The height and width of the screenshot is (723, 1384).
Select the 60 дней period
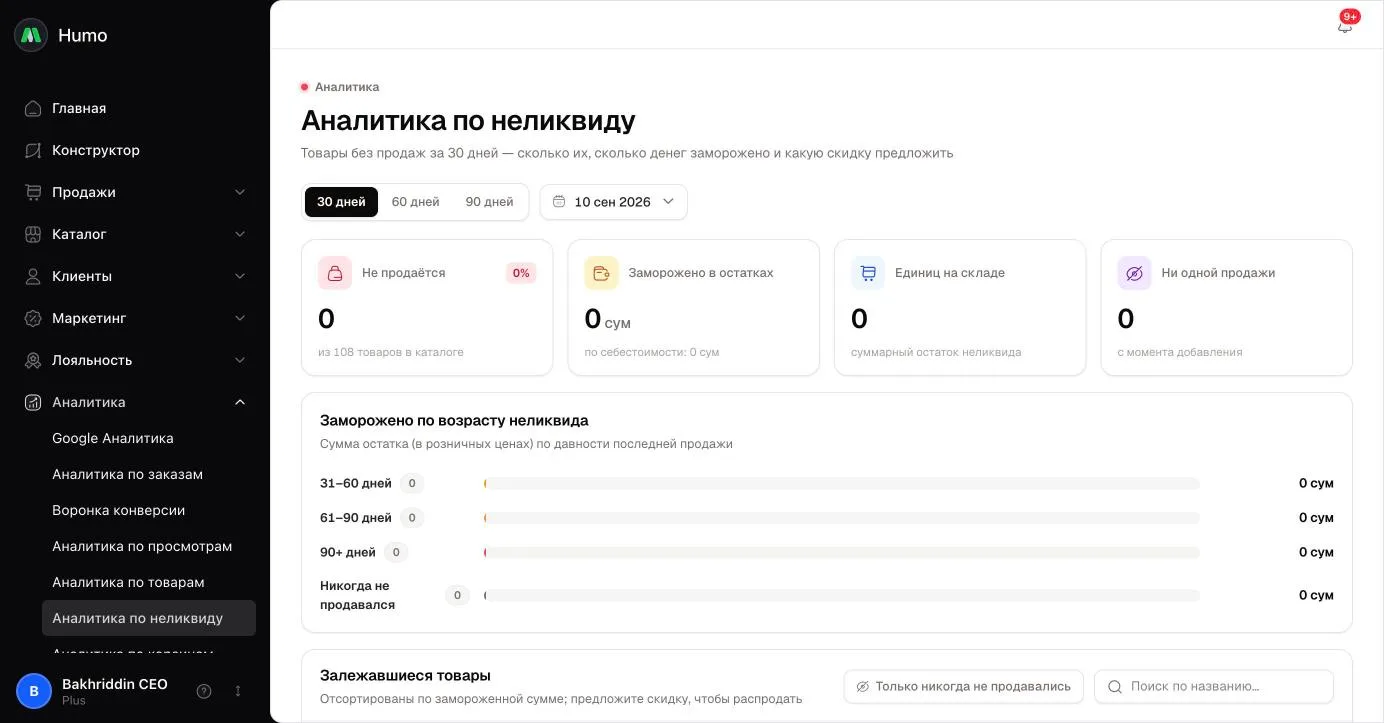coord(416,202)
